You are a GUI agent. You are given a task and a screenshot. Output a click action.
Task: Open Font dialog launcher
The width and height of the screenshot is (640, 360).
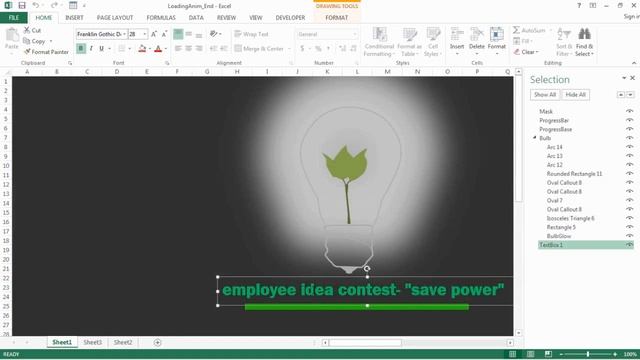point(167,63)
